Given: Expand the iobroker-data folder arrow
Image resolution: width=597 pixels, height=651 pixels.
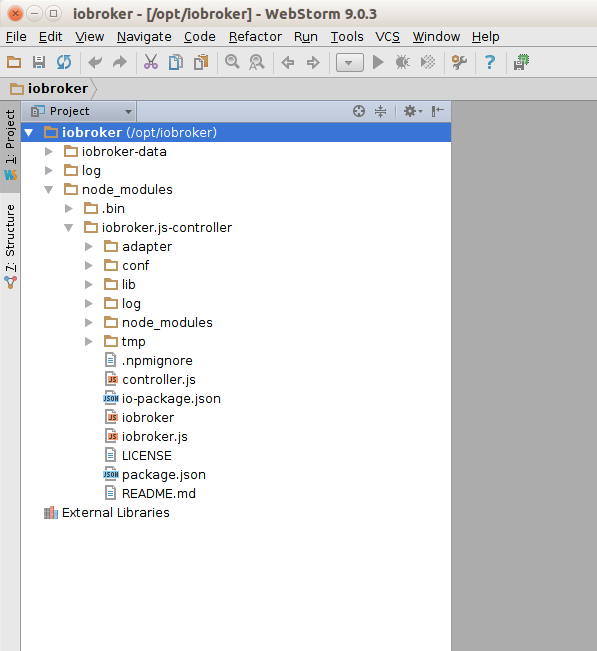Looking at the screenshot, I should [49, 152].
